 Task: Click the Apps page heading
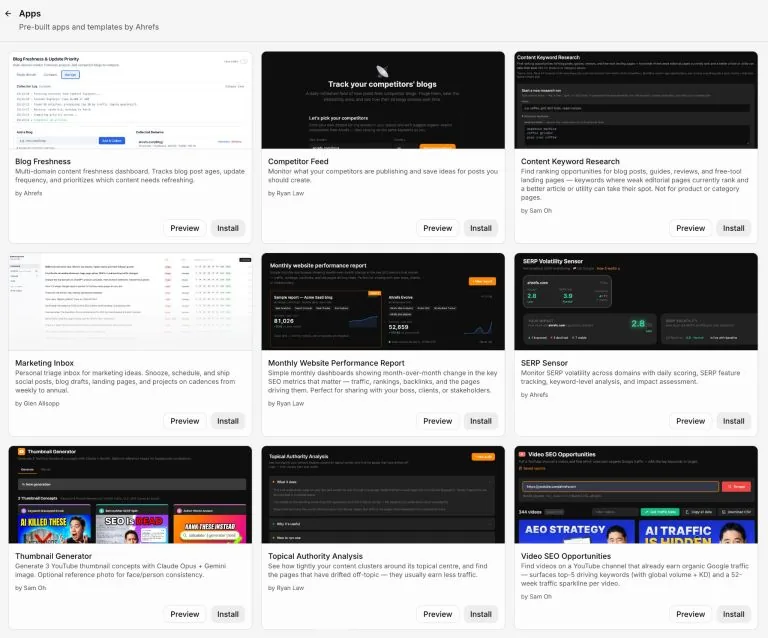[x=30, y=14]
